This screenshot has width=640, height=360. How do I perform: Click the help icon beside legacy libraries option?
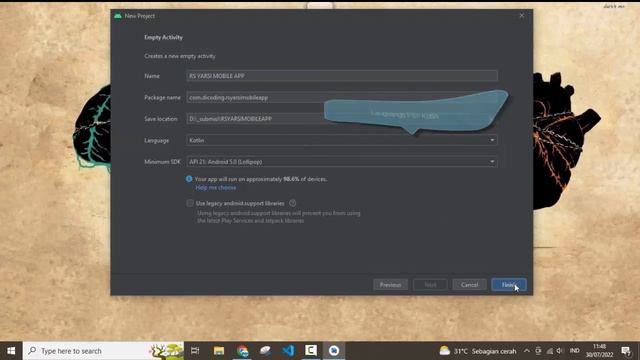tap(293, 203)
